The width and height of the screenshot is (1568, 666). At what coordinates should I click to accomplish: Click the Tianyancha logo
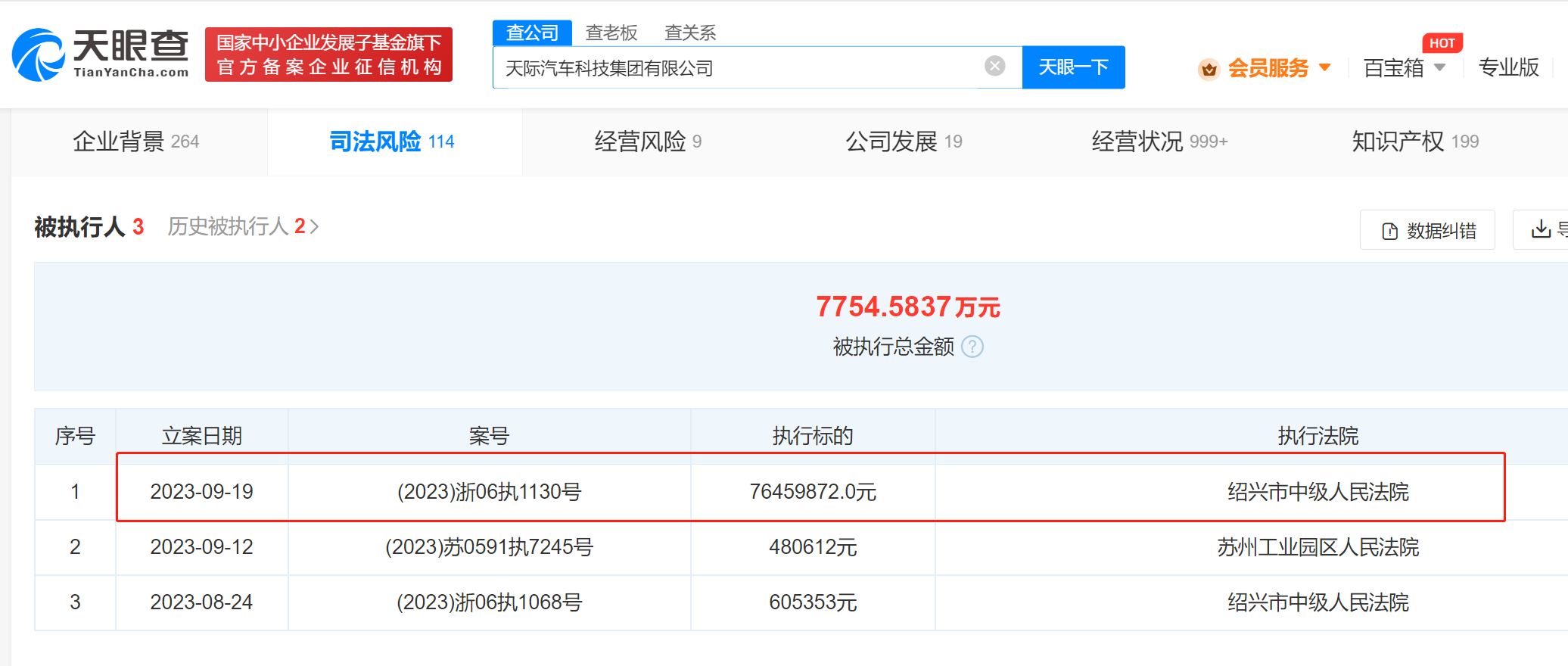[x=101, y=54]
